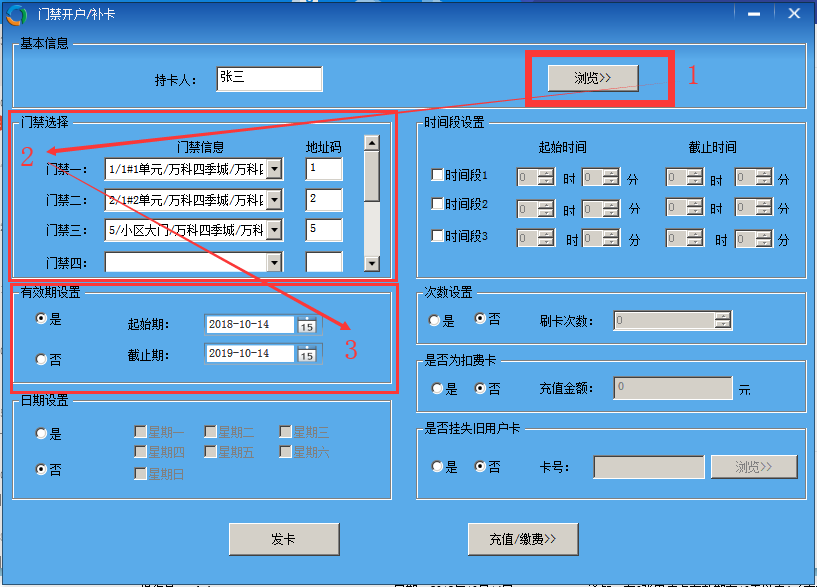Enable the 时间段1 checkbox
This screenshot has height=587, width=817.
437,175
